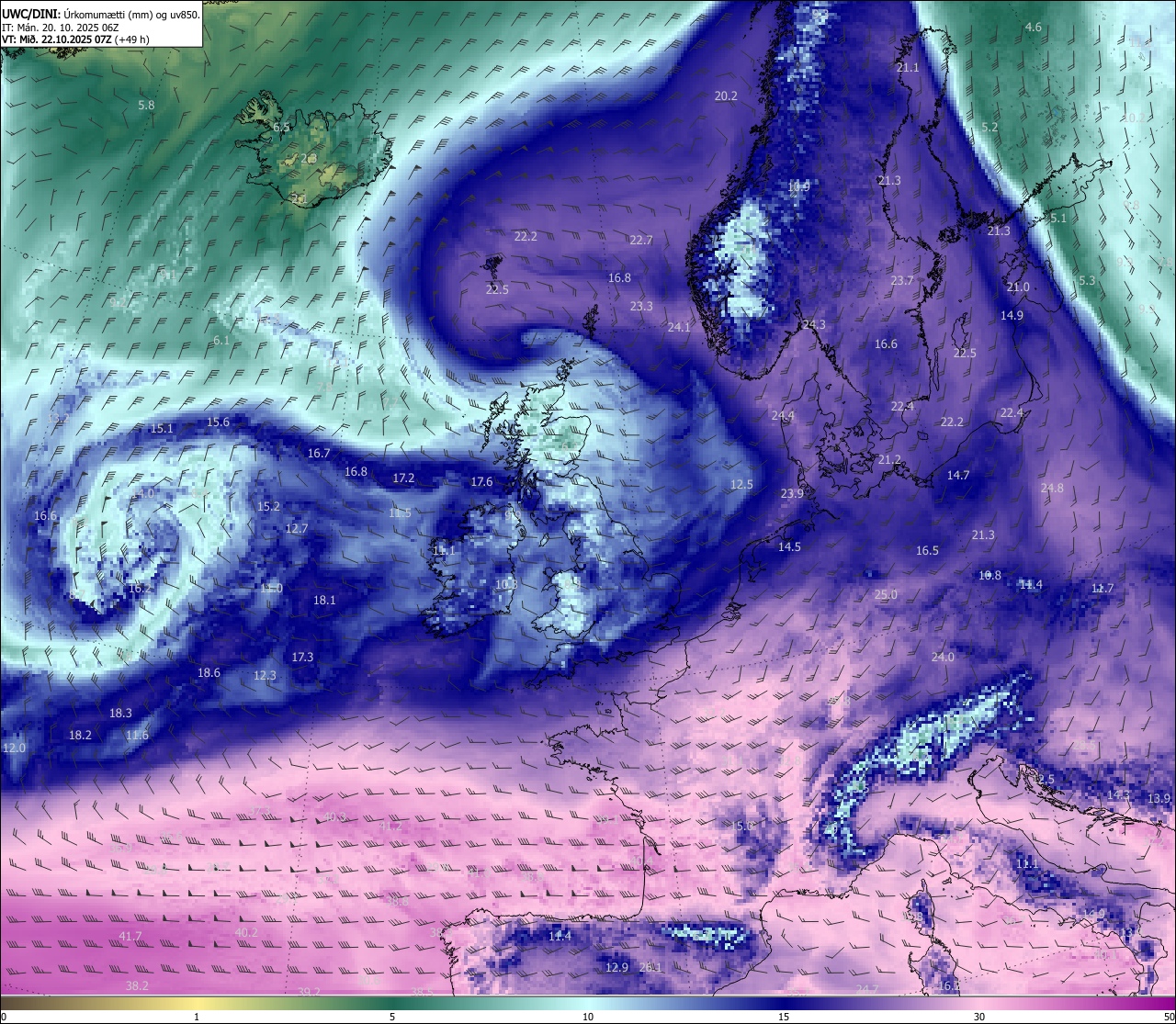This screenshot has height=1024, width=1176.
Task: Select the 18.3 value label
Action: click(120, 714)
